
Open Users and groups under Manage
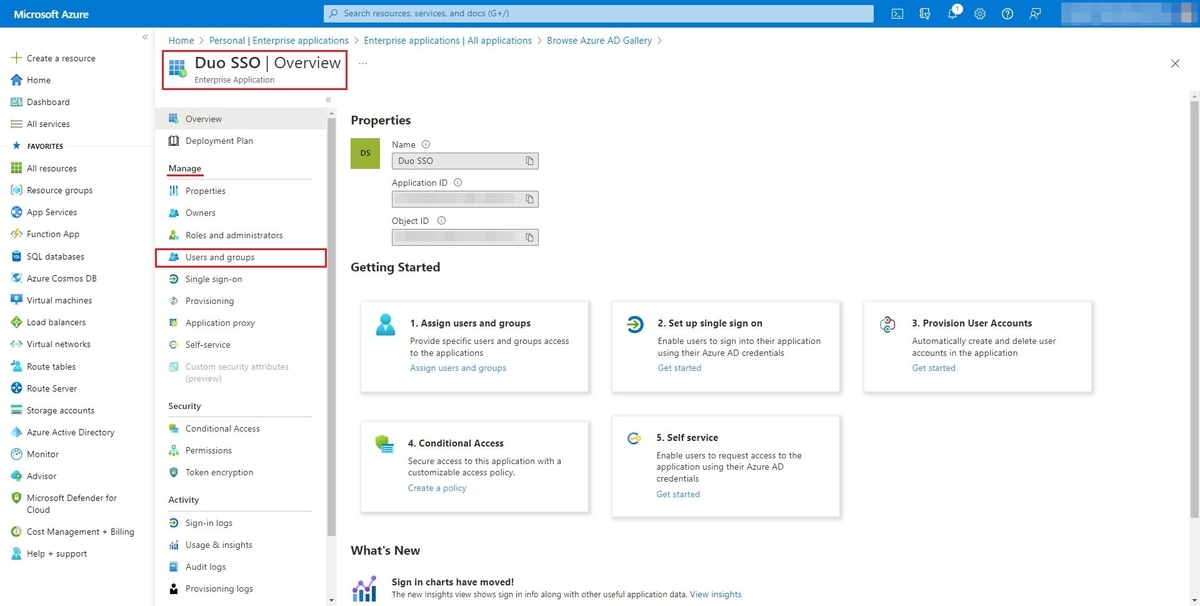point(241,257)
